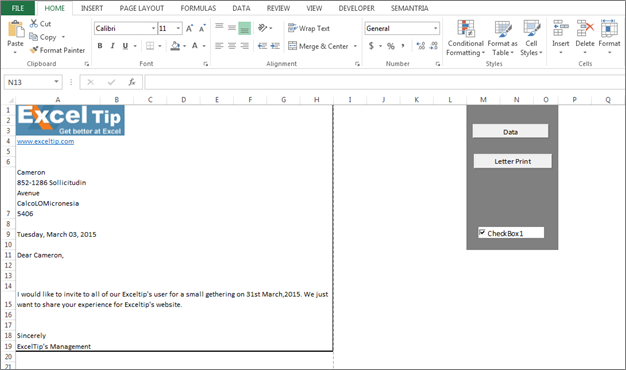The height and width of the screenshot is (370, 626).
Task: Click the Insert cells icon
Action: pyautogui.click(x=561, y=29)
